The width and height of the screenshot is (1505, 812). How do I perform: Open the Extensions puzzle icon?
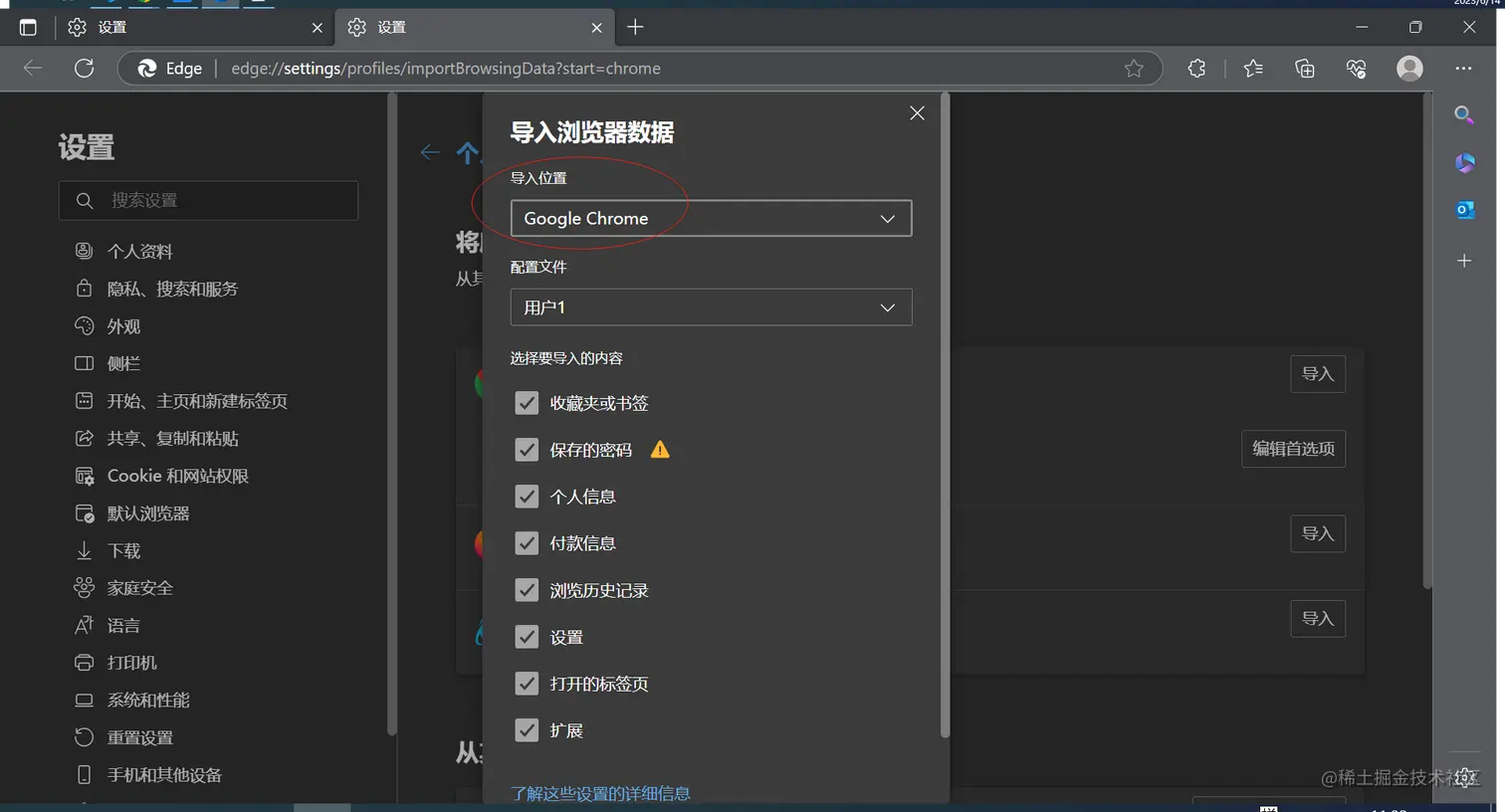tap(1196, 68)
